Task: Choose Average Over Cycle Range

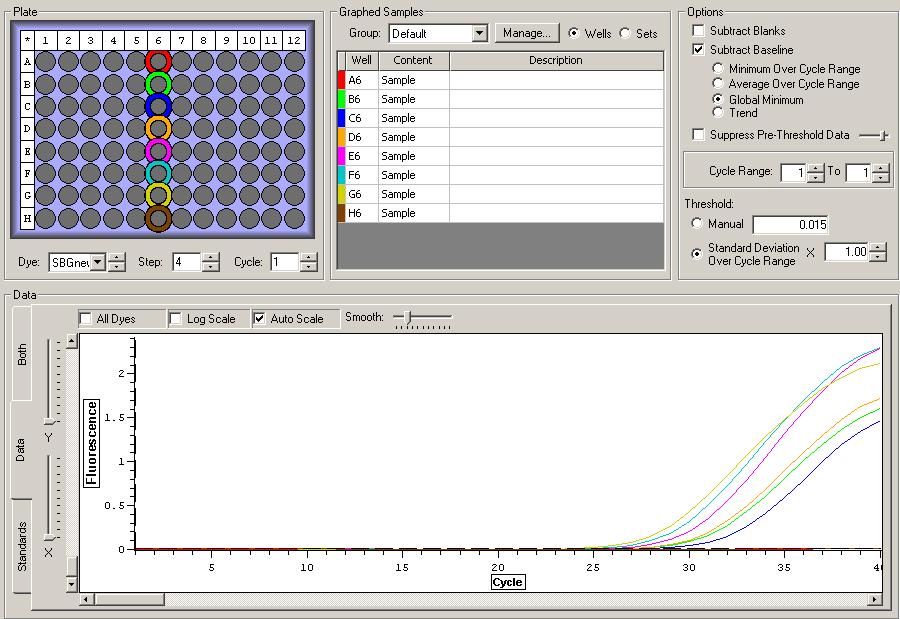Action: tap(717, 83)
